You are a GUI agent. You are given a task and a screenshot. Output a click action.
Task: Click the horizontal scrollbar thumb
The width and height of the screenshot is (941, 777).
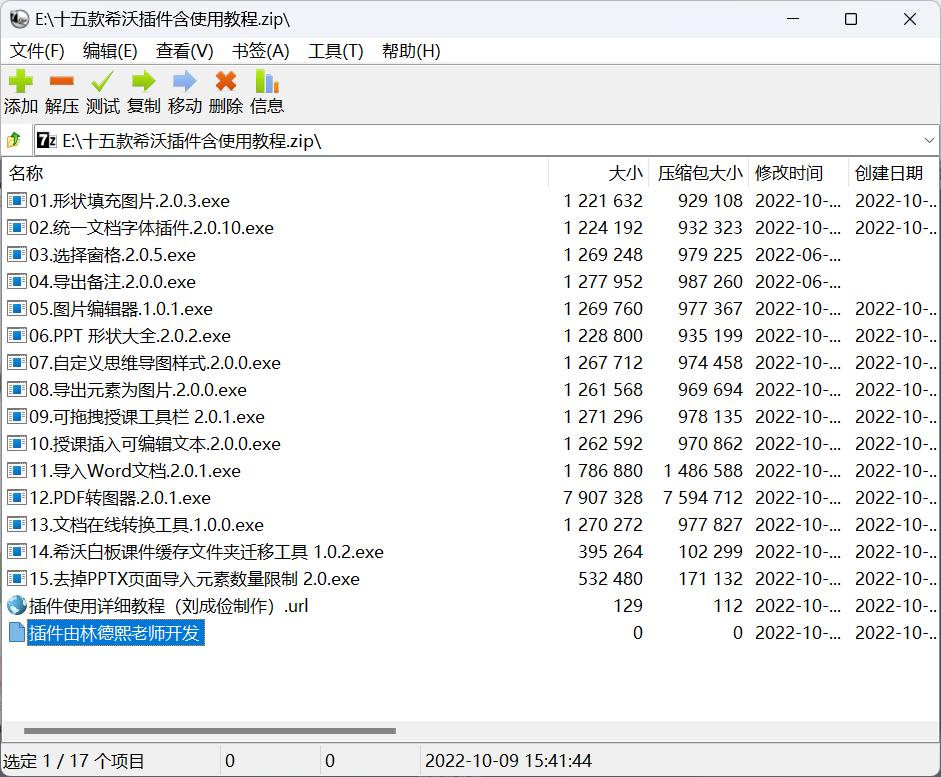(x=210, y=731)
